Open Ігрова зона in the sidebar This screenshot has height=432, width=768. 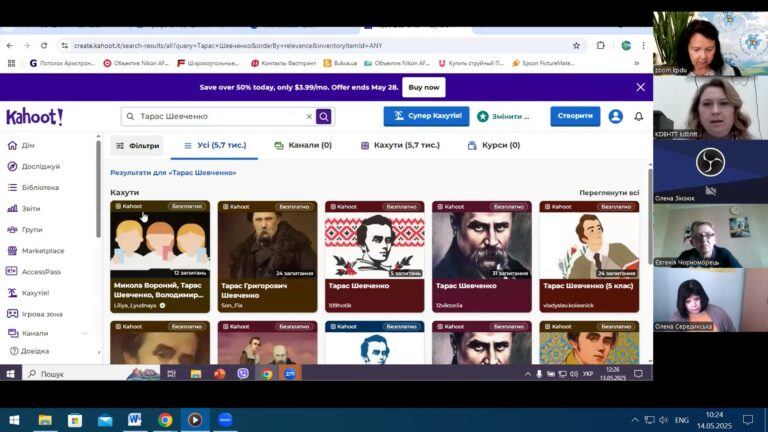pos(41,313)
